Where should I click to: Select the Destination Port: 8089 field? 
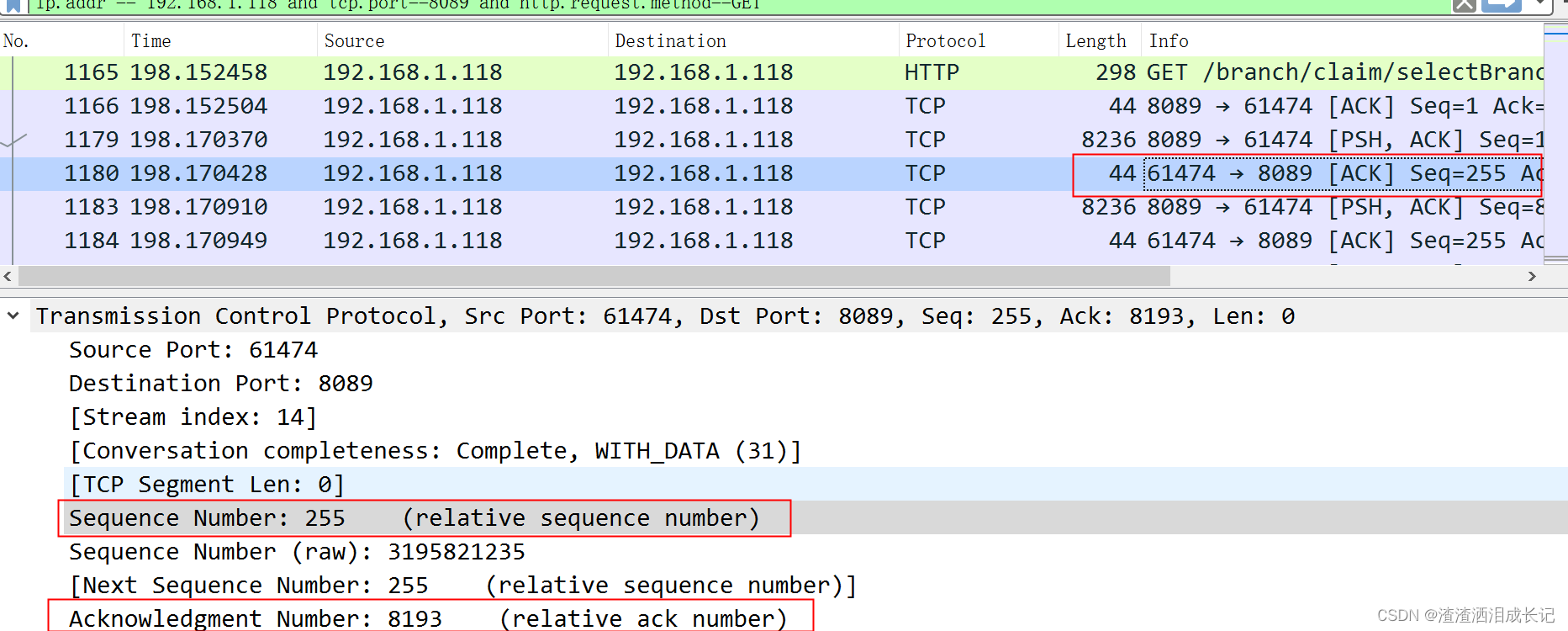tap(220, 384)
